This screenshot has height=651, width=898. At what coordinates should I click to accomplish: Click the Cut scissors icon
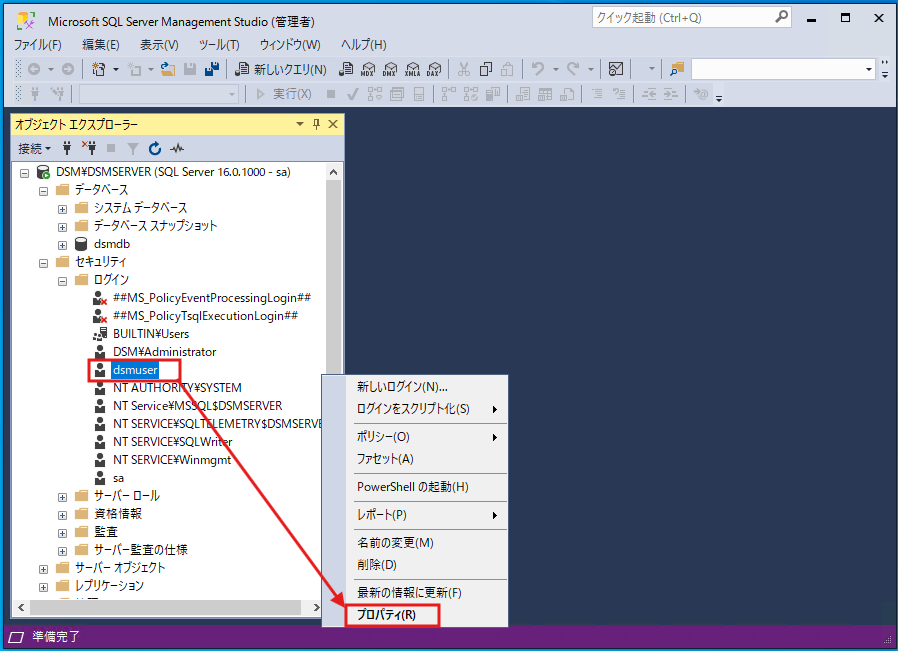[x=464, y=69]
